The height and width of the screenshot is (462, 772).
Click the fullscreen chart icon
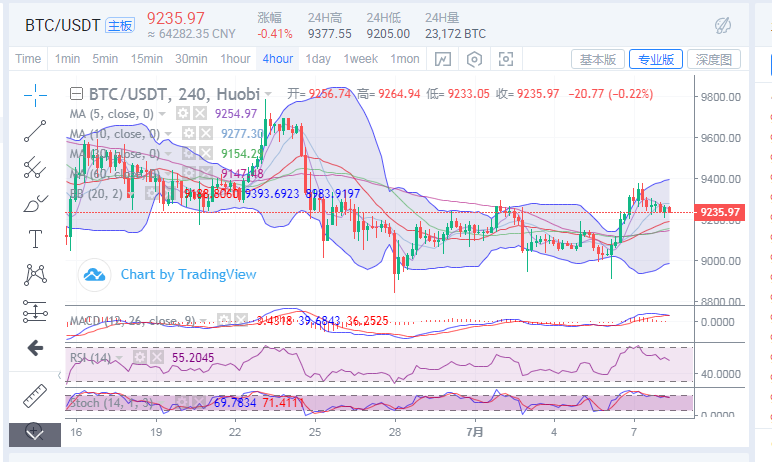pos(506,59)
